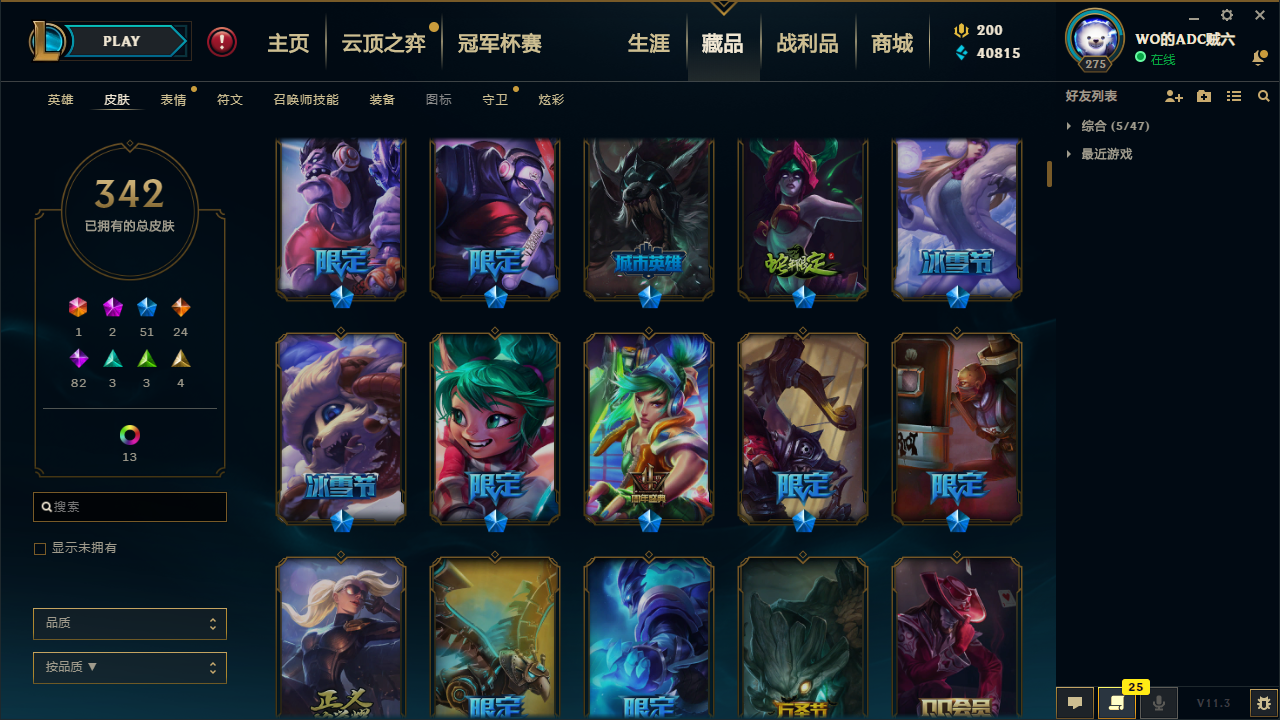Click the 城市英雄 wolf skin thumbnail
Screen dimensions: 1280x720
(x=649, y=220)
